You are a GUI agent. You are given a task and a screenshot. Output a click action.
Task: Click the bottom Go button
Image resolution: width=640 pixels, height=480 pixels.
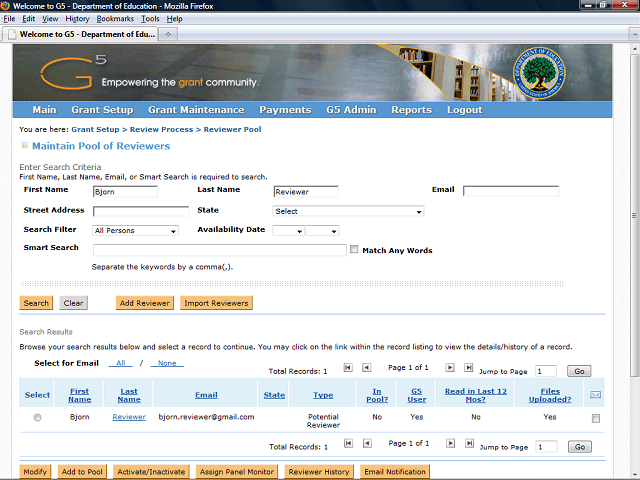click(x=580, y=447)
